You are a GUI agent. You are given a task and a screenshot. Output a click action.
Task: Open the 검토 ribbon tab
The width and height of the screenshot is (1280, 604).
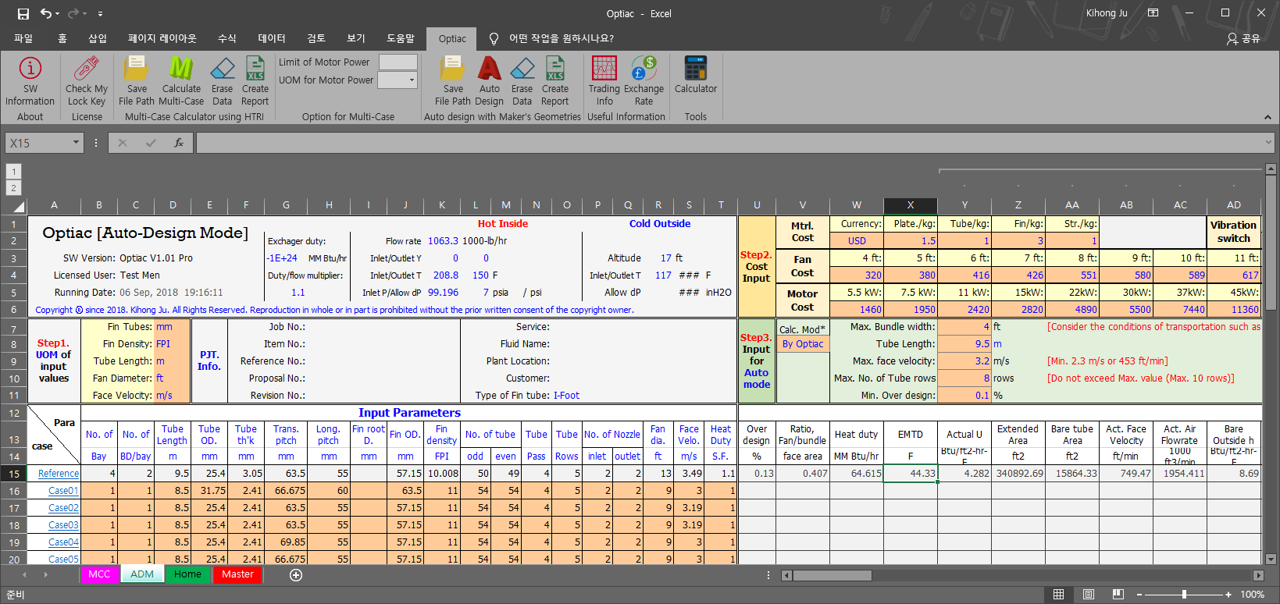[x=316, y=39]
